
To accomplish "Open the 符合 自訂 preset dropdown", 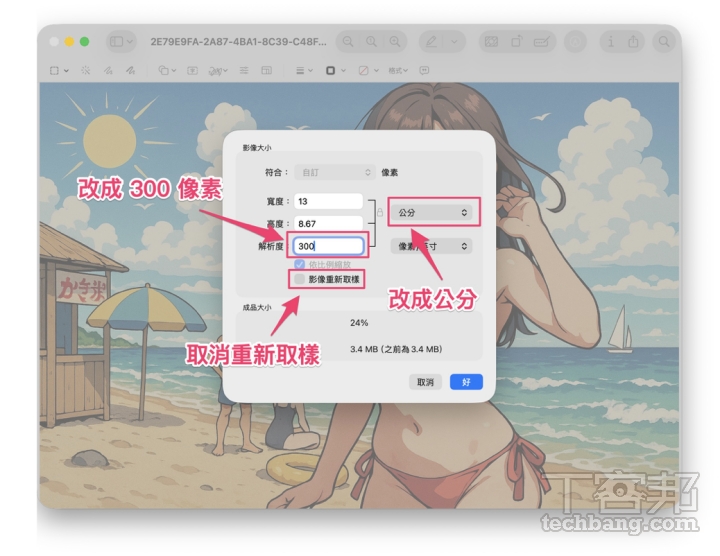I will coord(335,173).
